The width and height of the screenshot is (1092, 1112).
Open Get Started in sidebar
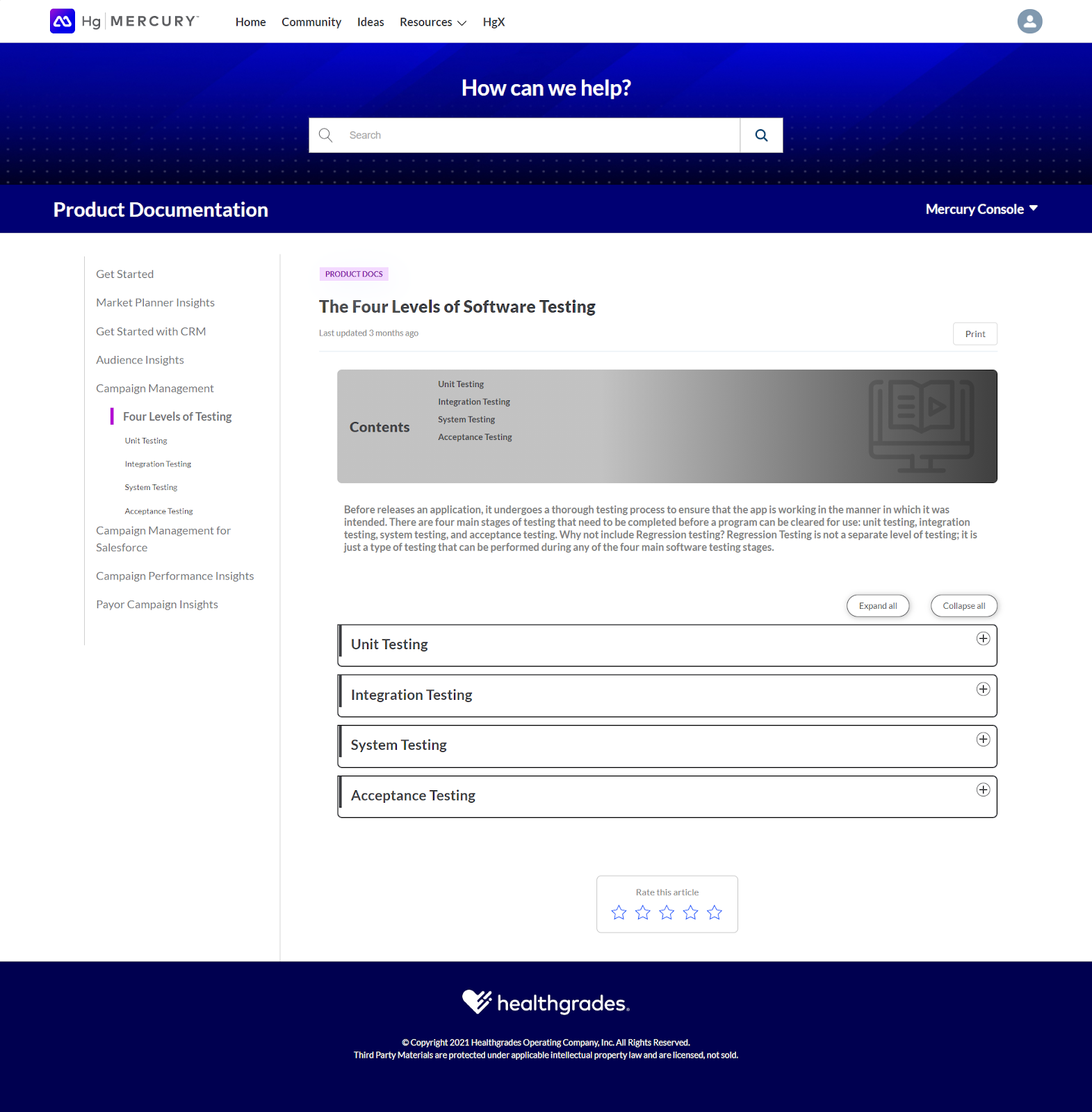click(125, 275)
